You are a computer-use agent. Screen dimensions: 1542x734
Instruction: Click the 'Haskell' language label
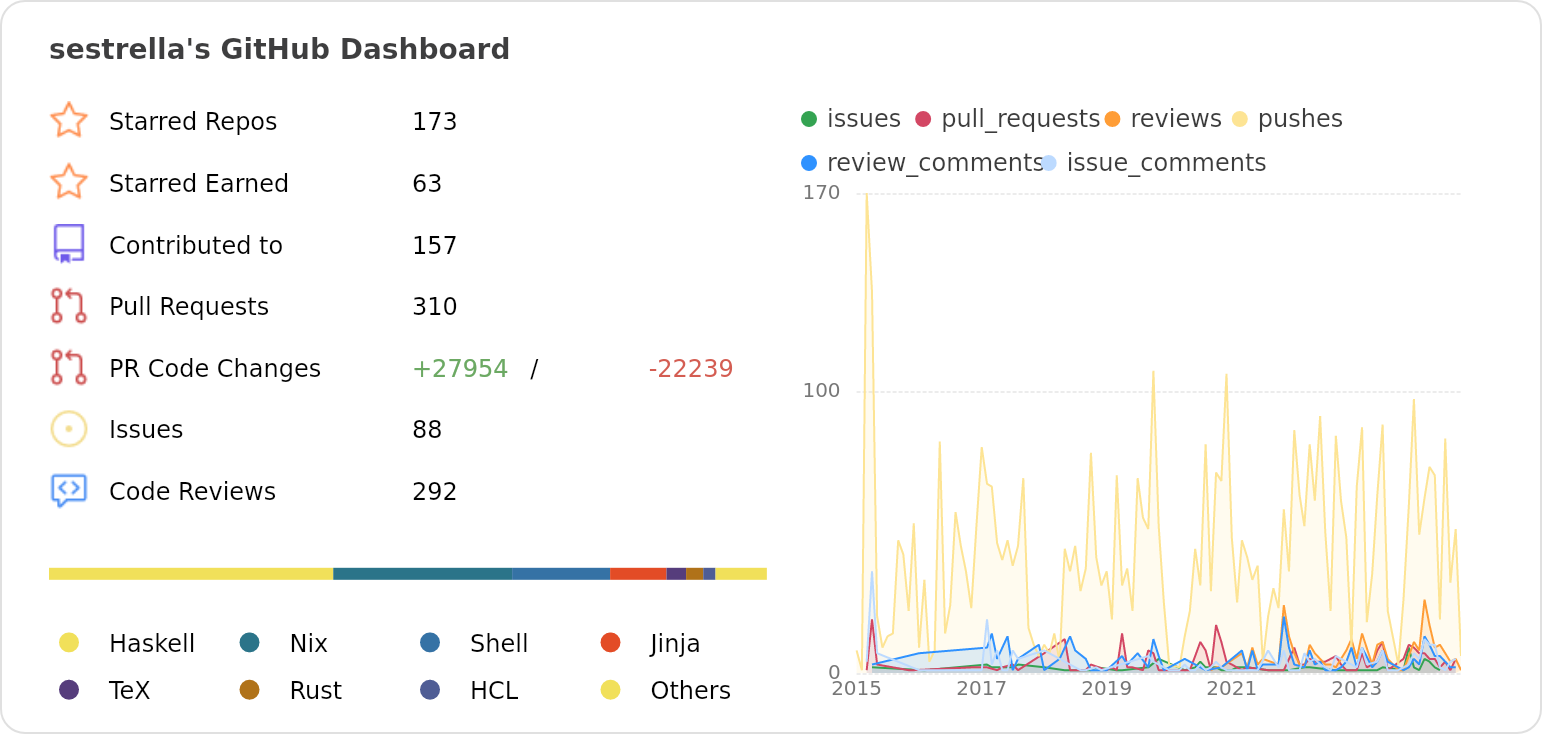pos(152,644)
